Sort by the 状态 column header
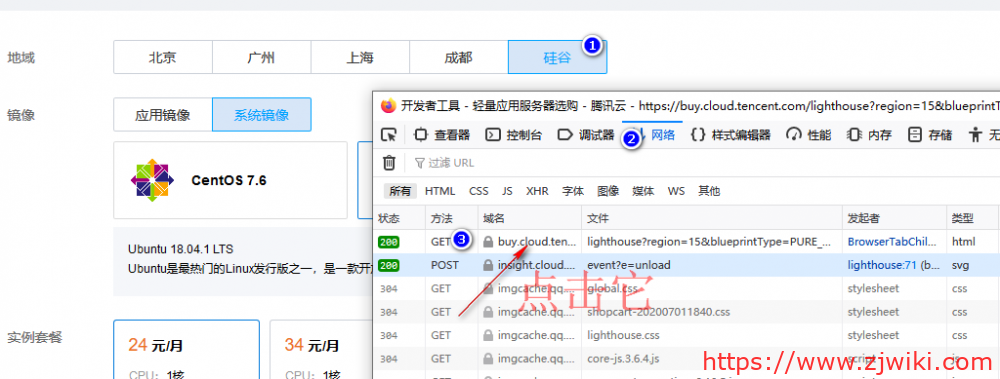 [400, 218]
